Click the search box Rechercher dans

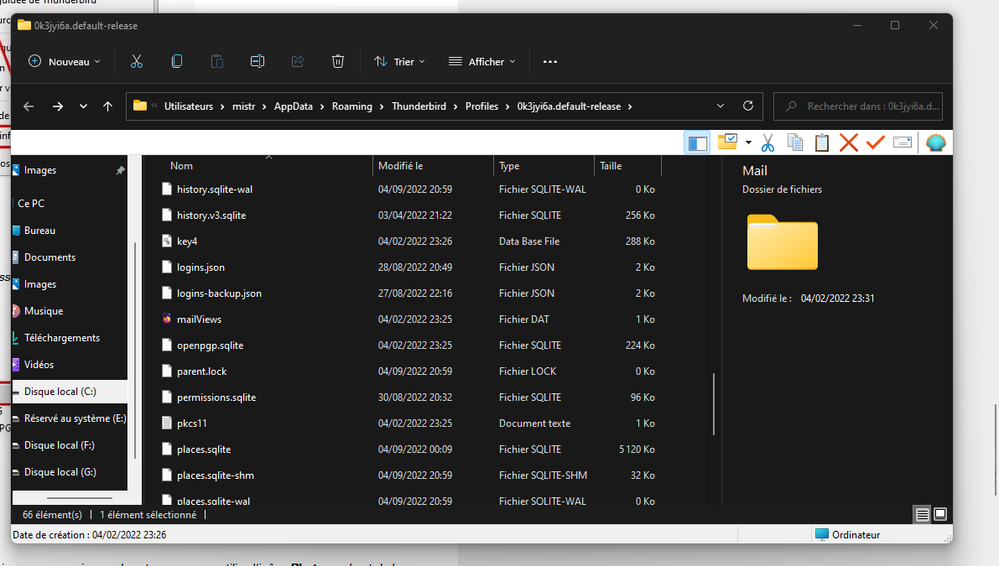858,106
